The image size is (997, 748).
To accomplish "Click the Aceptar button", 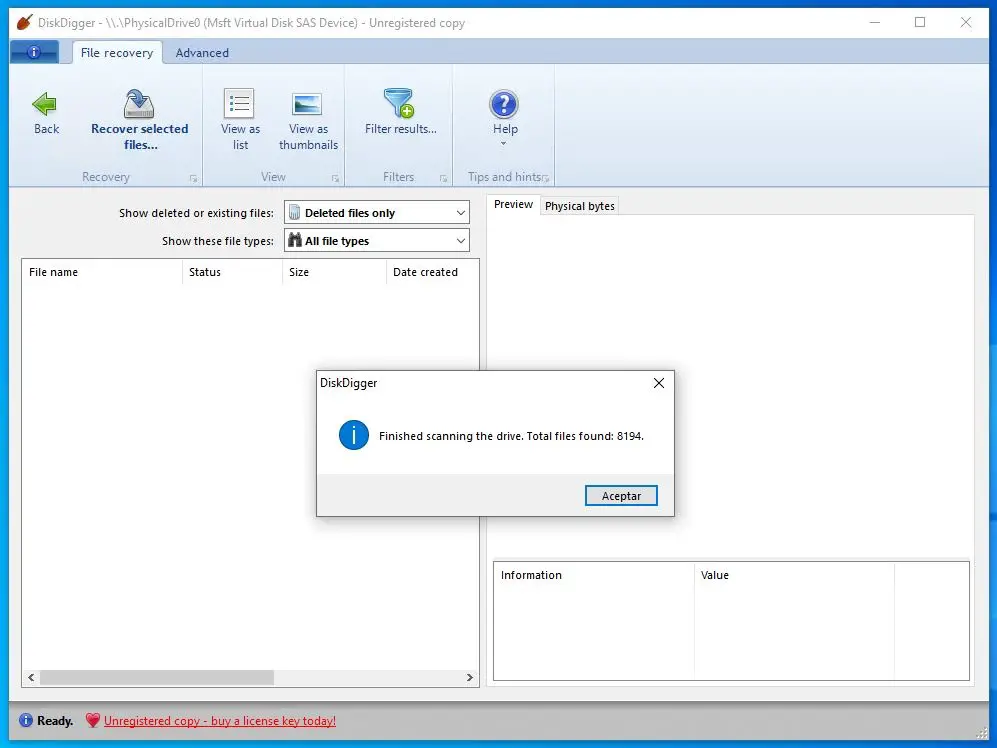I will (621, 495).
